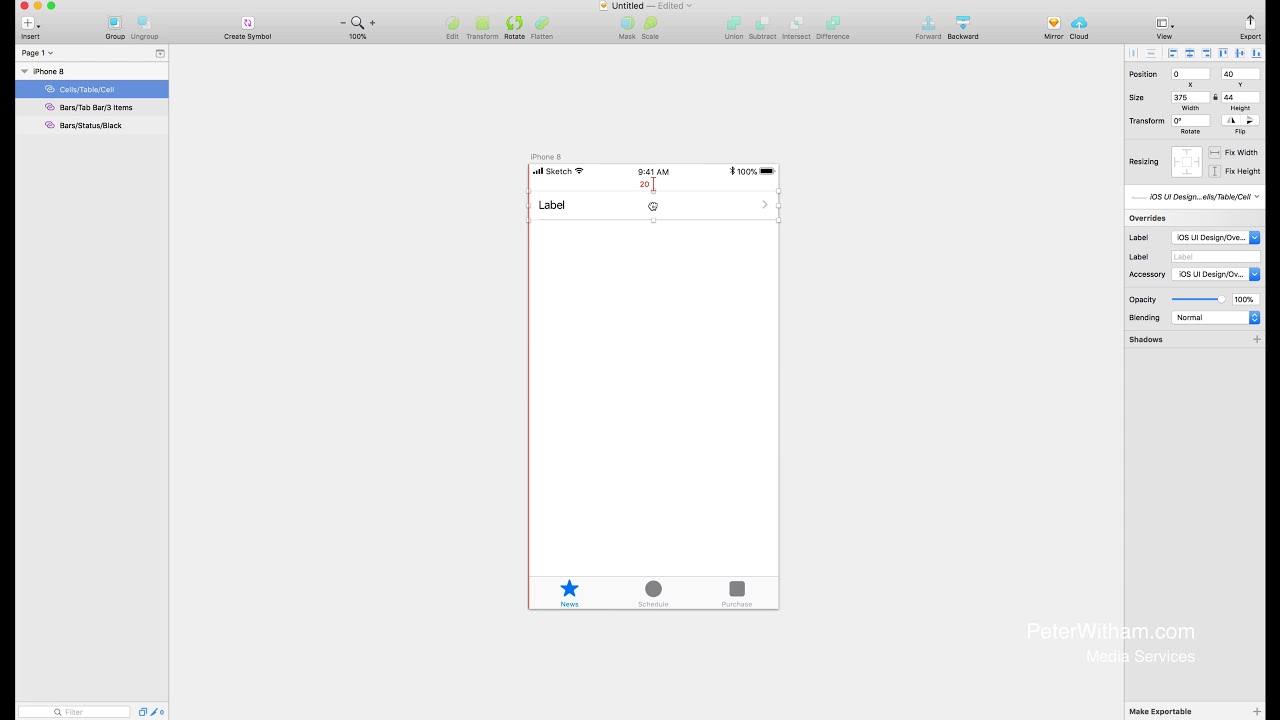This screenshot has height=720, width=1280.
Task: Click the Union boolean icon
Action: coord(734,23)
